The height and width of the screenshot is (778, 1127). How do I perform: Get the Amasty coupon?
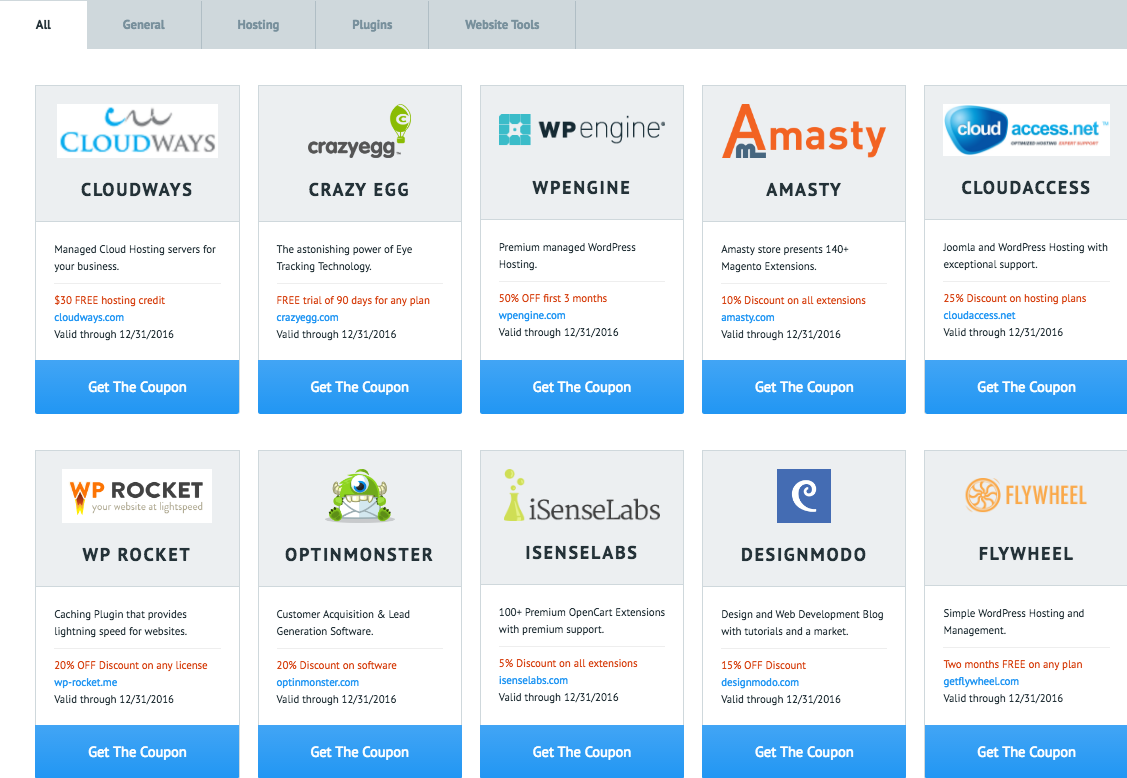(804, 387)
